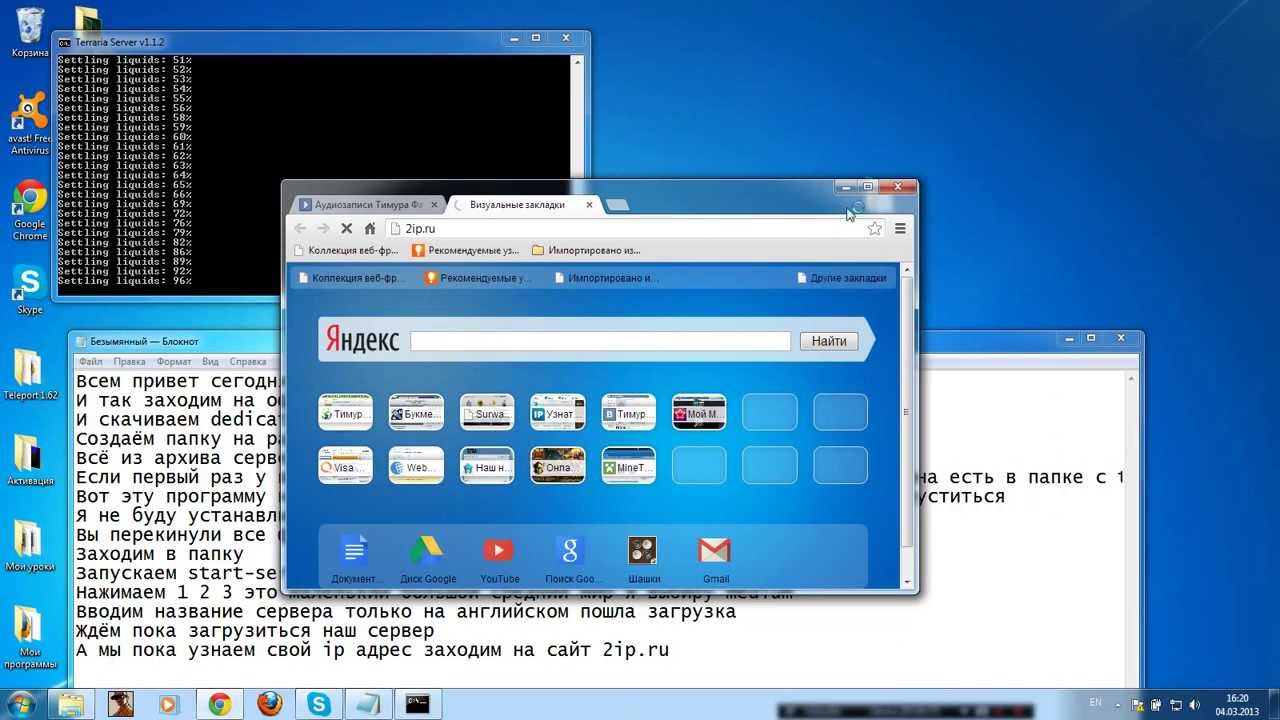Click the Найти search button
The image size is (1280, 720).
829,341
